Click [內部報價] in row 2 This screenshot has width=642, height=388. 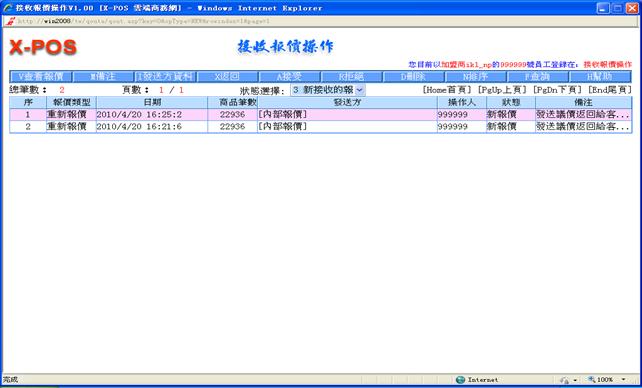click(283, 127)
